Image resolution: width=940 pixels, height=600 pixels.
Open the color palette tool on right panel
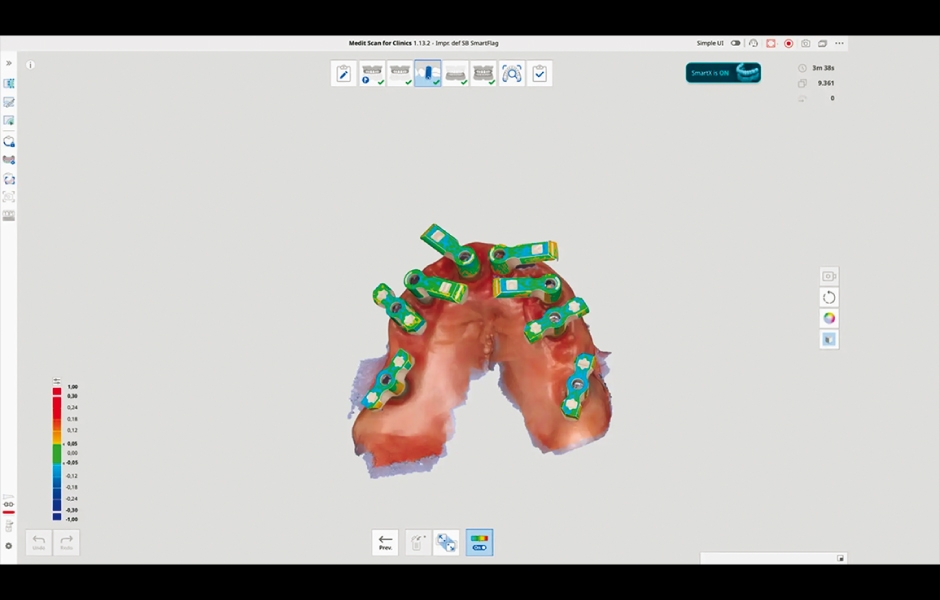click(x=828, y=318)
